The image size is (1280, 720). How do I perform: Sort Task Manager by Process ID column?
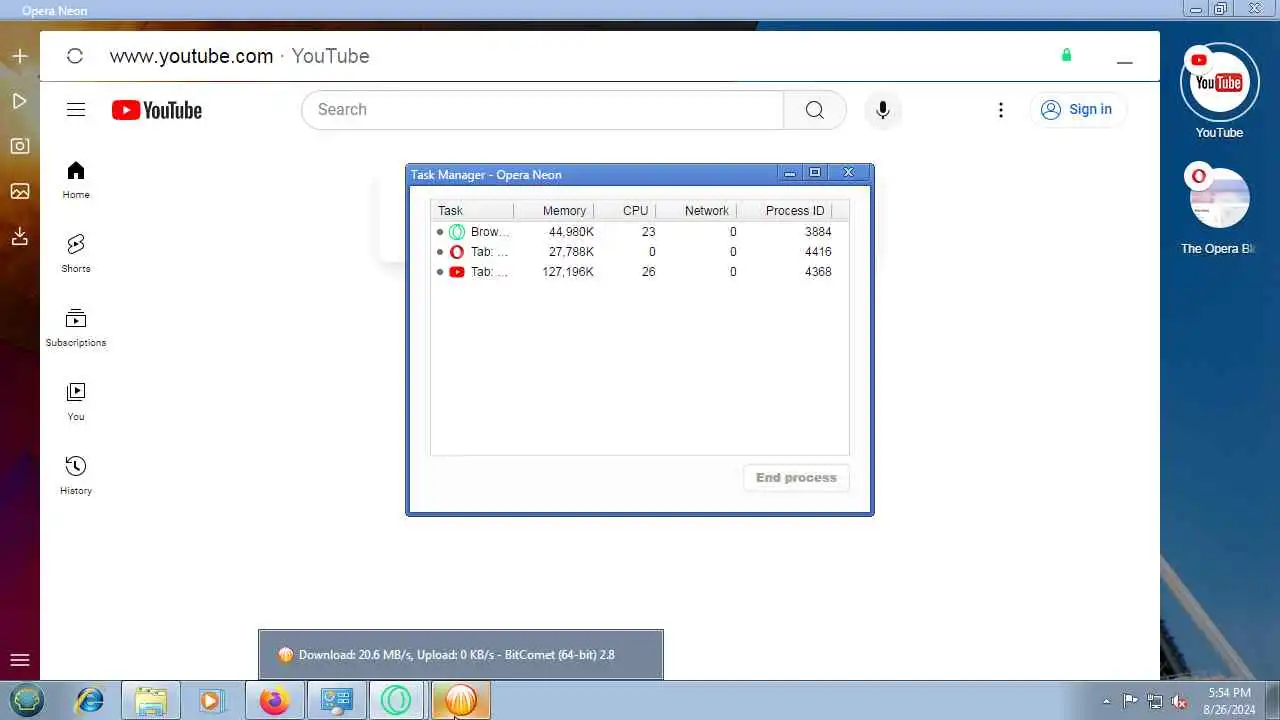[x=785, y=211]
